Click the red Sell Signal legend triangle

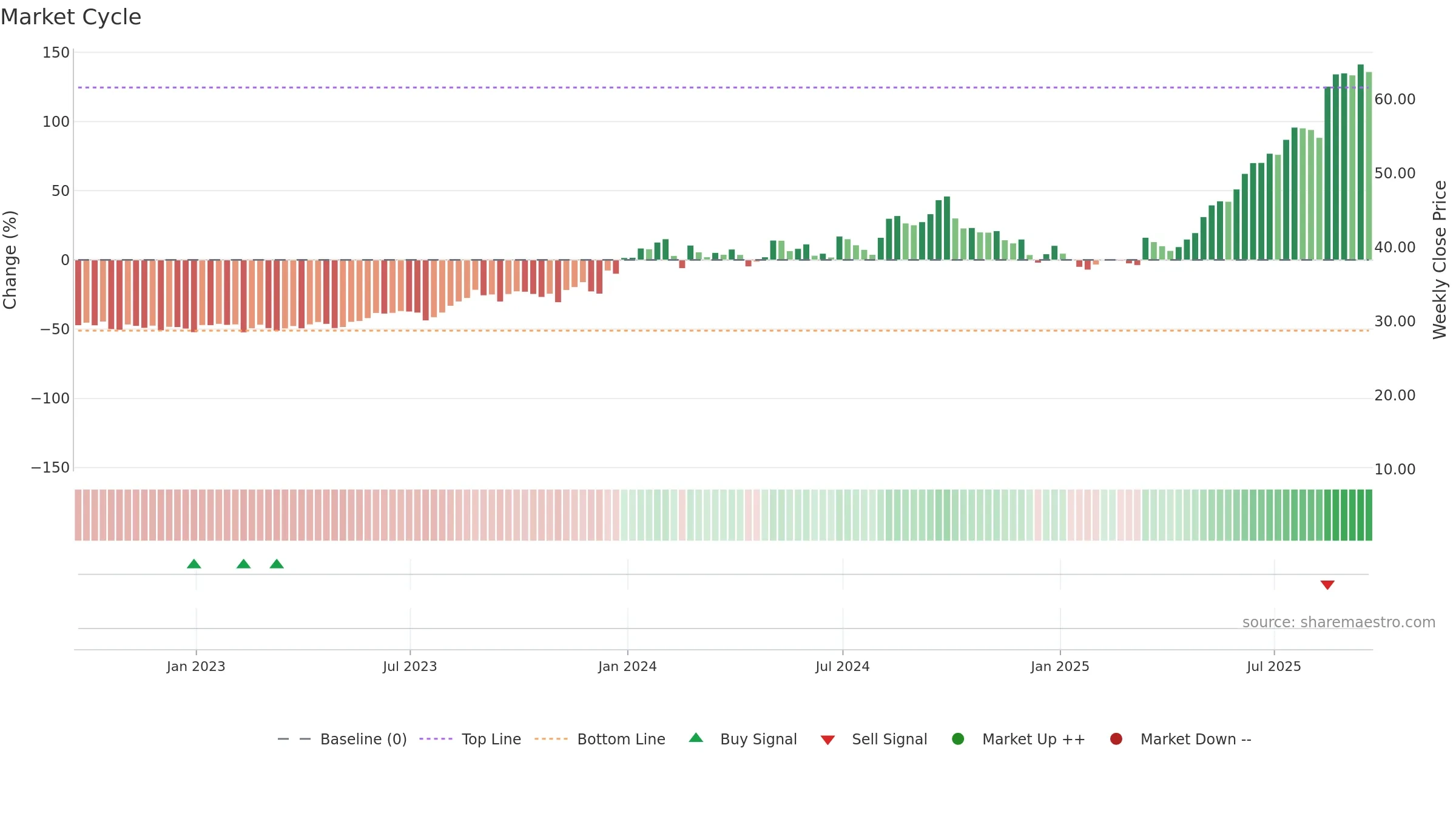pyautogui.click(x=827, y=740)
